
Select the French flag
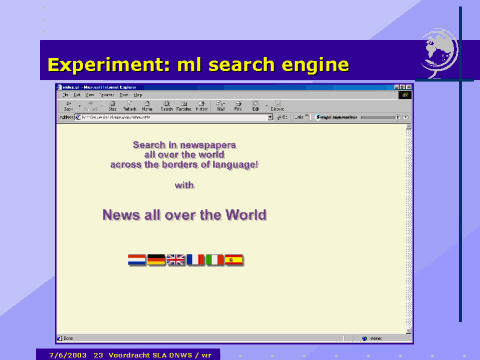(x=195, y=260)
